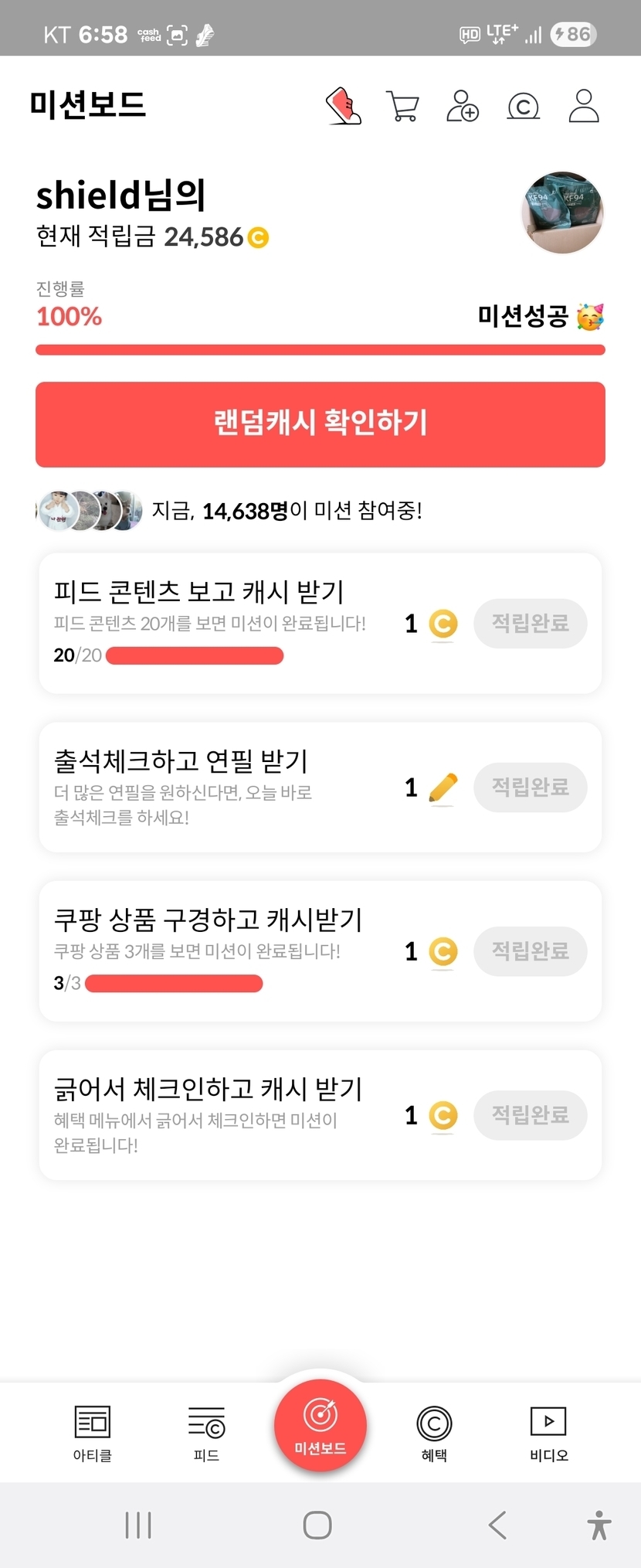Open the 혜택 tab
Viewport: 641px width, 1568px height.
[434, 1434]
